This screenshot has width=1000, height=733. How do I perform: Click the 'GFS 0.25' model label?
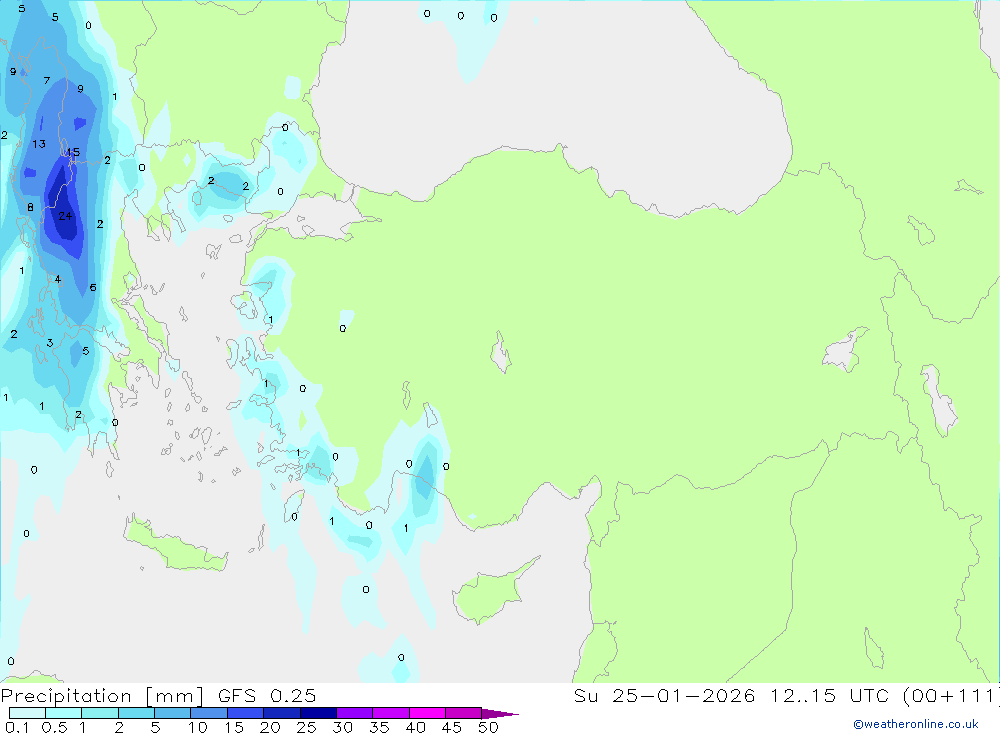click(x=267, y=695)
